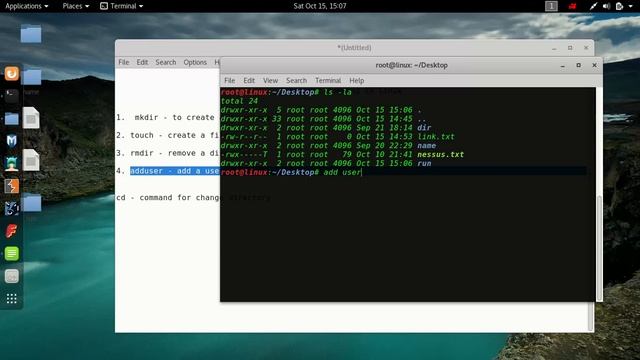Click the 'run' entry in terminal listing
Screen dimensions: 640x360
pos(424,163)
